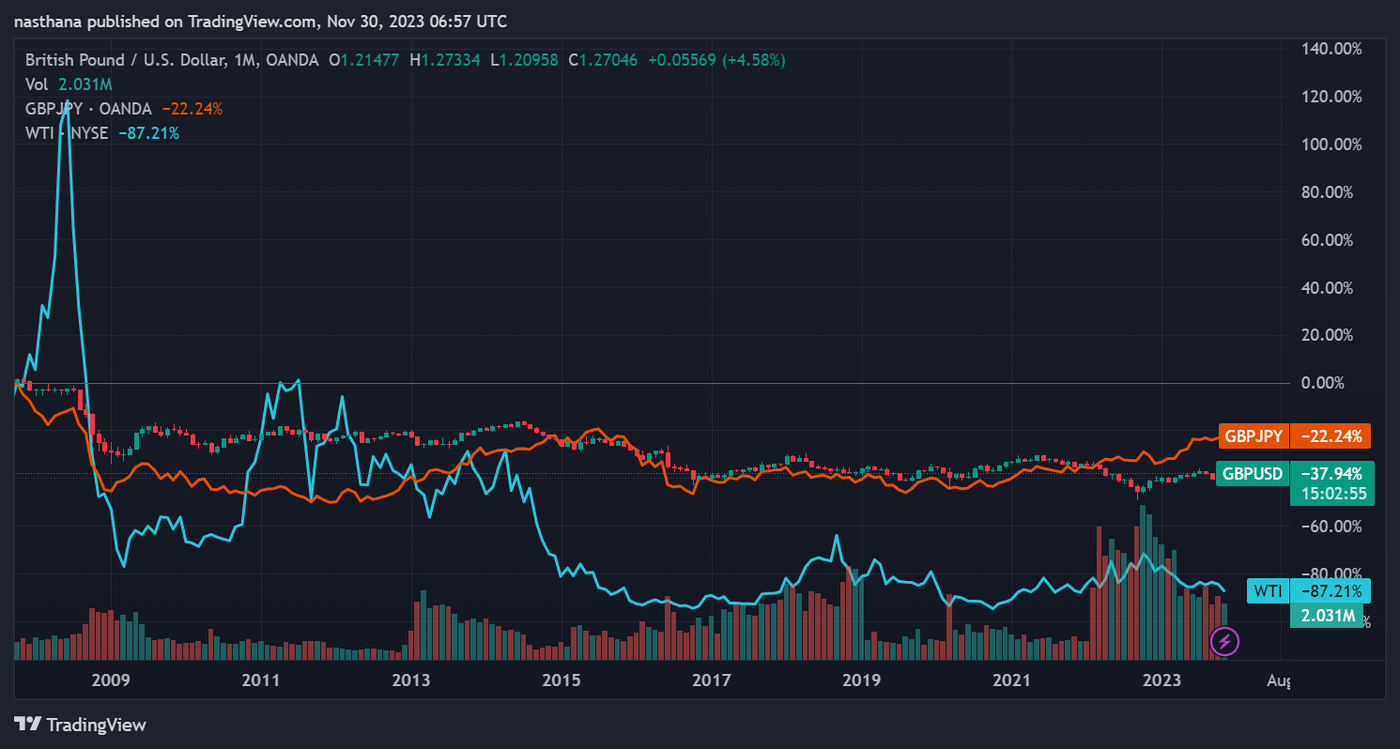
Task: Click the purple lightning bolt icon
Action: coord(1226,641)
